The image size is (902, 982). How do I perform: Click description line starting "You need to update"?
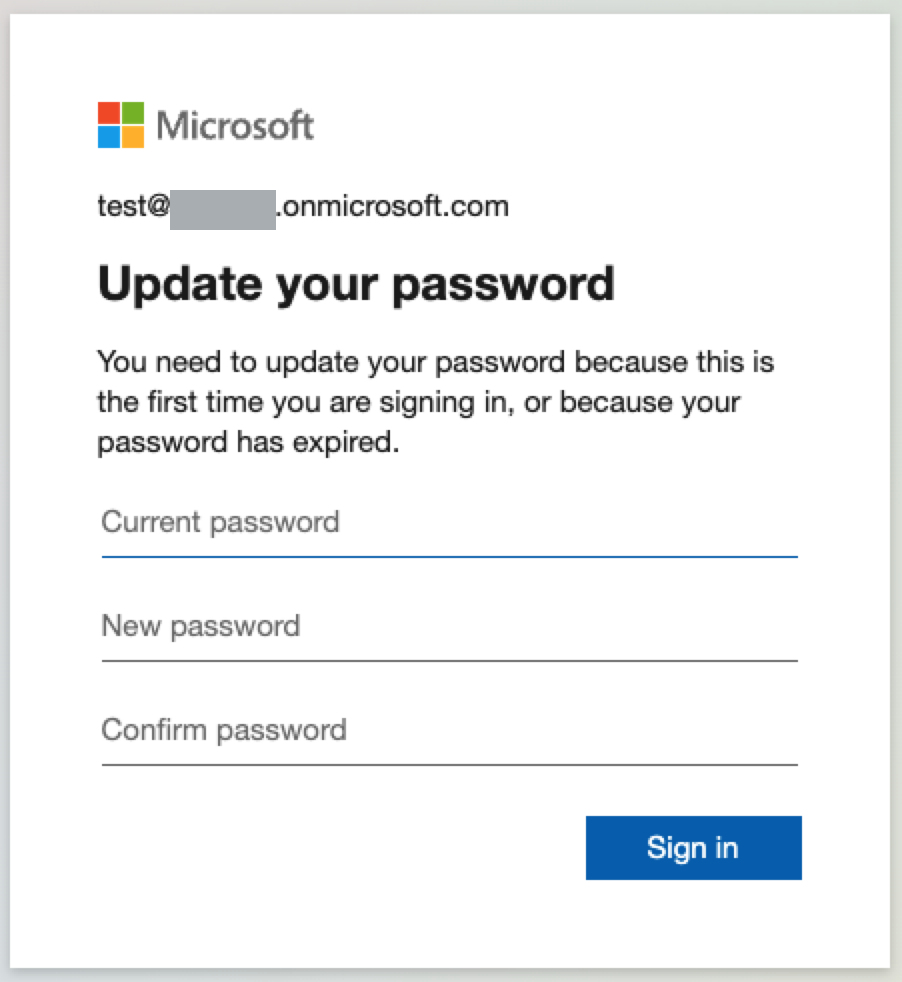(435, 361)
